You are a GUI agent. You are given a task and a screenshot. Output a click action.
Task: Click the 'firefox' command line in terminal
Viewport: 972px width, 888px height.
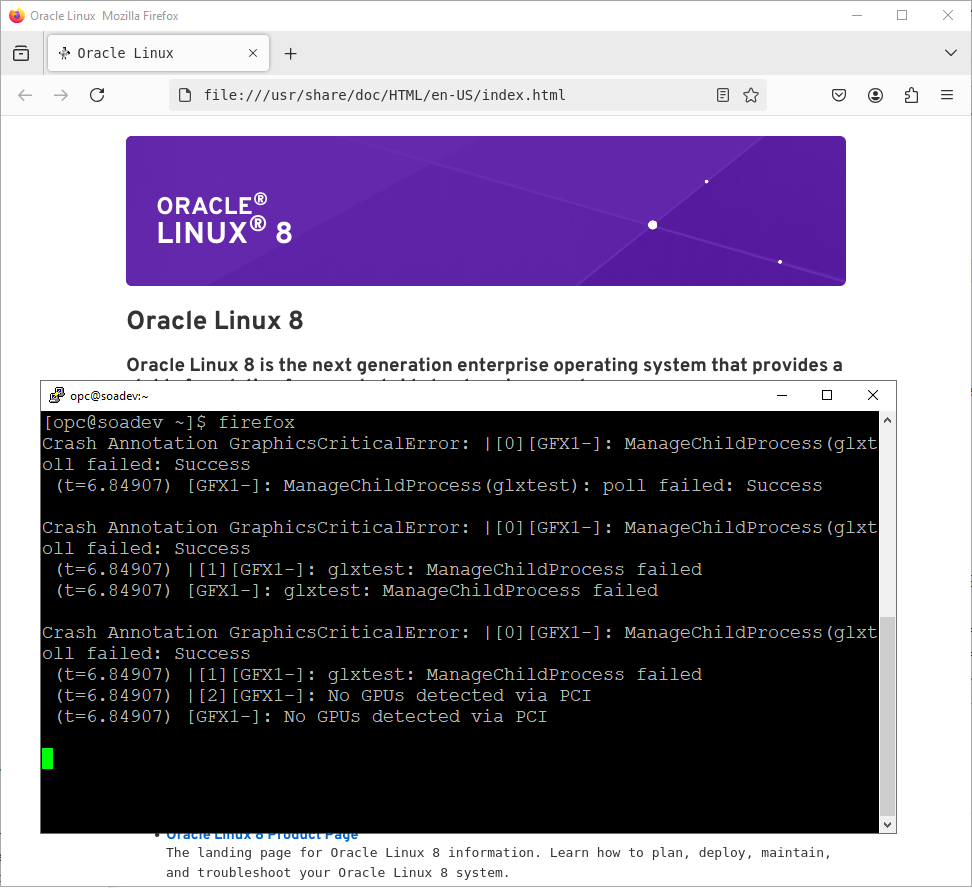[169, 422]
